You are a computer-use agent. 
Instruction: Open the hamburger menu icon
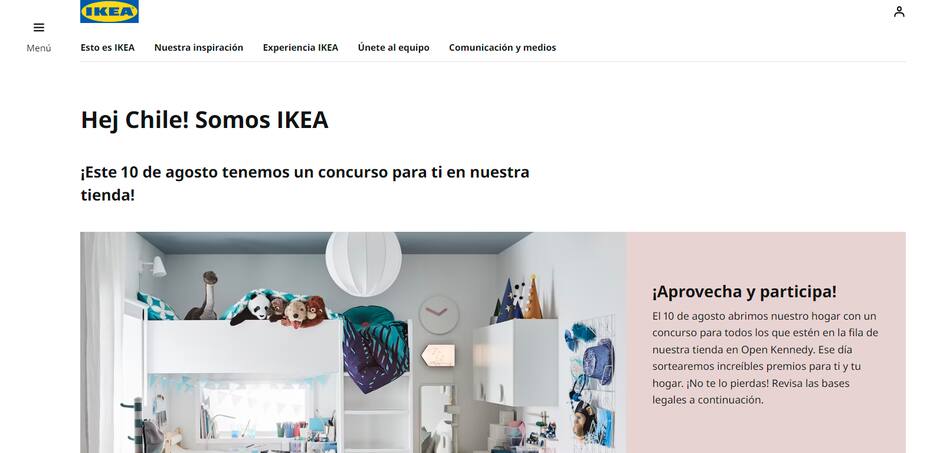click(39, 27)
